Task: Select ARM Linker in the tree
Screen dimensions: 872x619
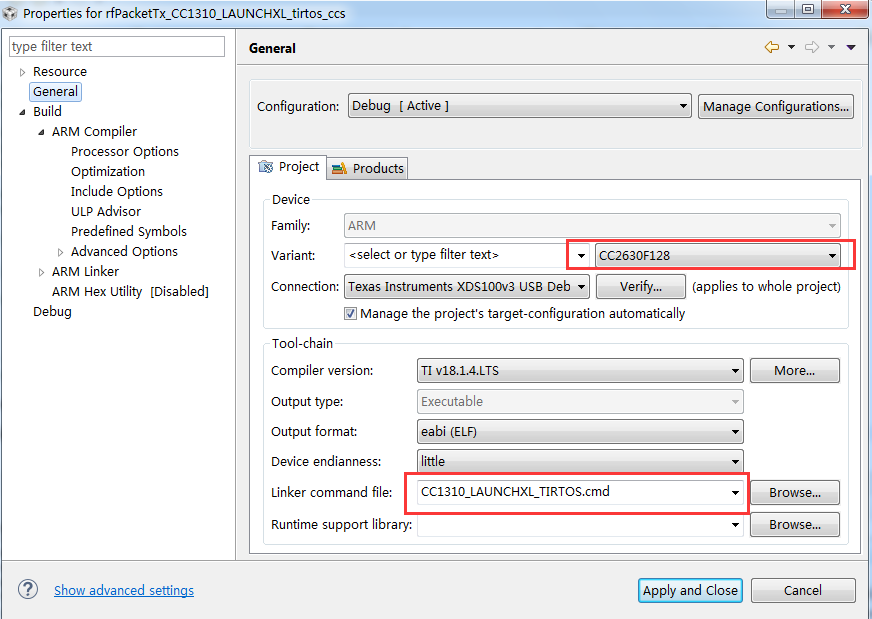Action: 85,272
